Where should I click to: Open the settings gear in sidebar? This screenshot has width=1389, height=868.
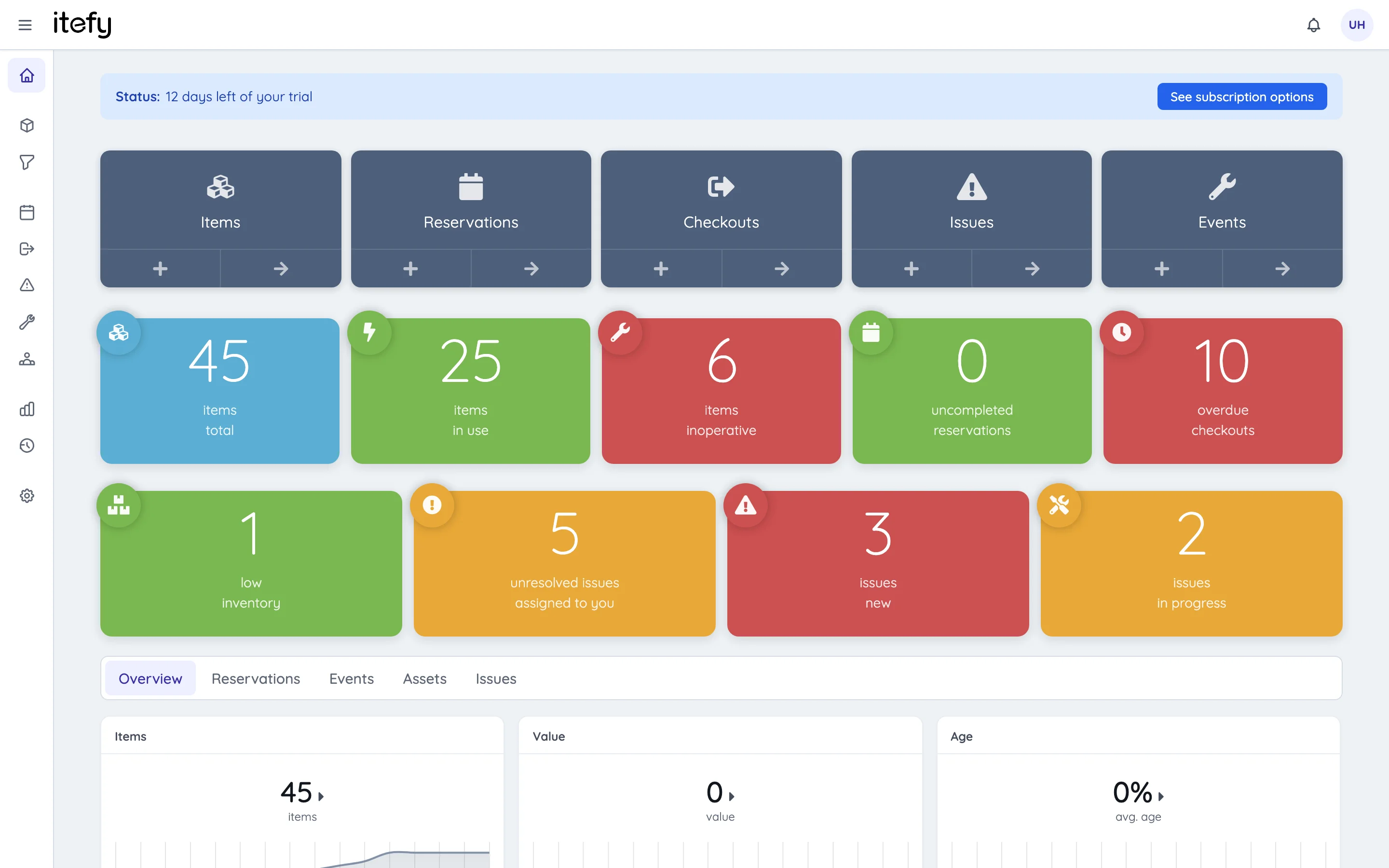[x=27, y=495]
